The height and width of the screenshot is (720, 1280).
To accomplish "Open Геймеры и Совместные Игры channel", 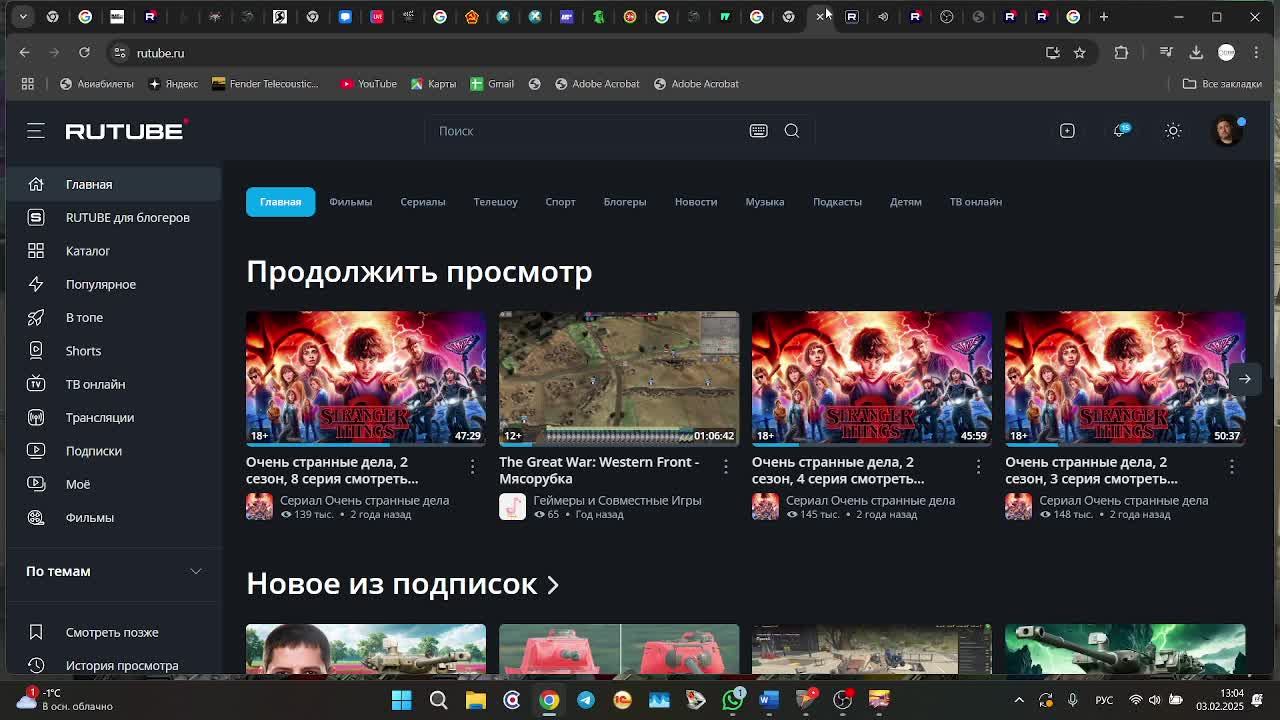I will point(617,500).
